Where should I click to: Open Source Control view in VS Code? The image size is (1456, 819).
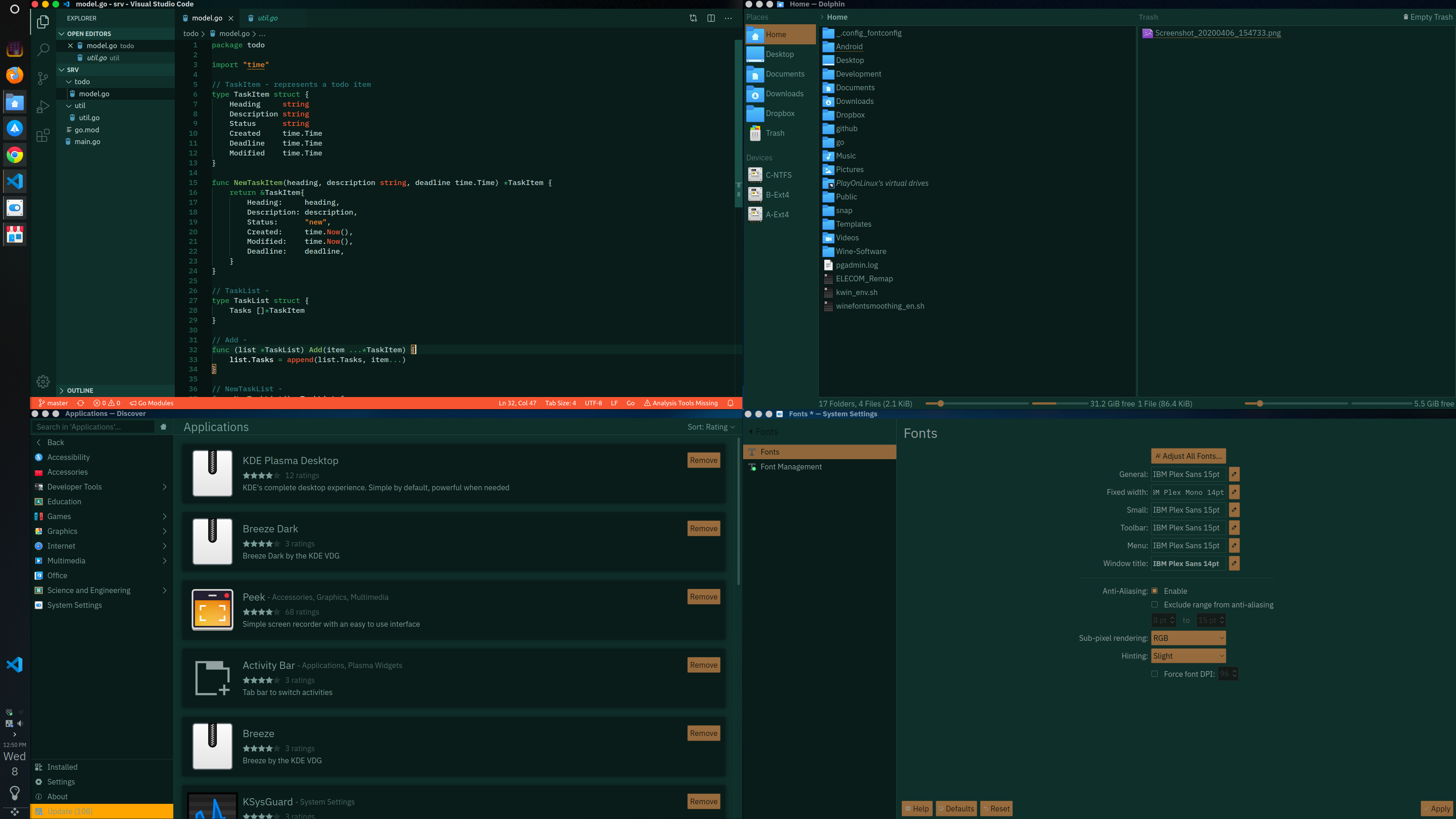(x=43, y=78)
